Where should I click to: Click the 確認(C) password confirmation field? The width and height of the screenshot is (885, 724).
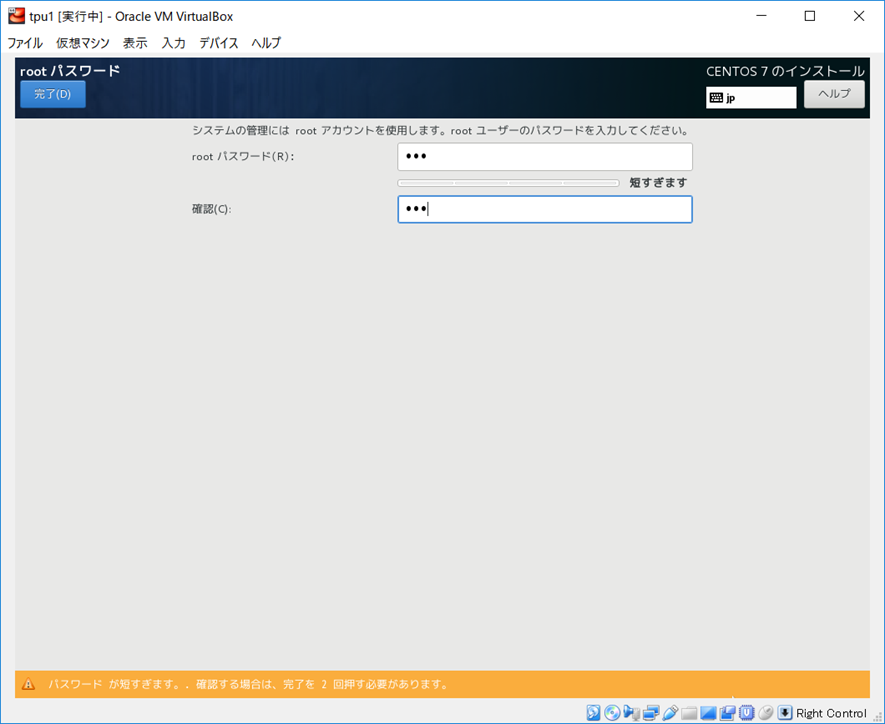[544, 209]
